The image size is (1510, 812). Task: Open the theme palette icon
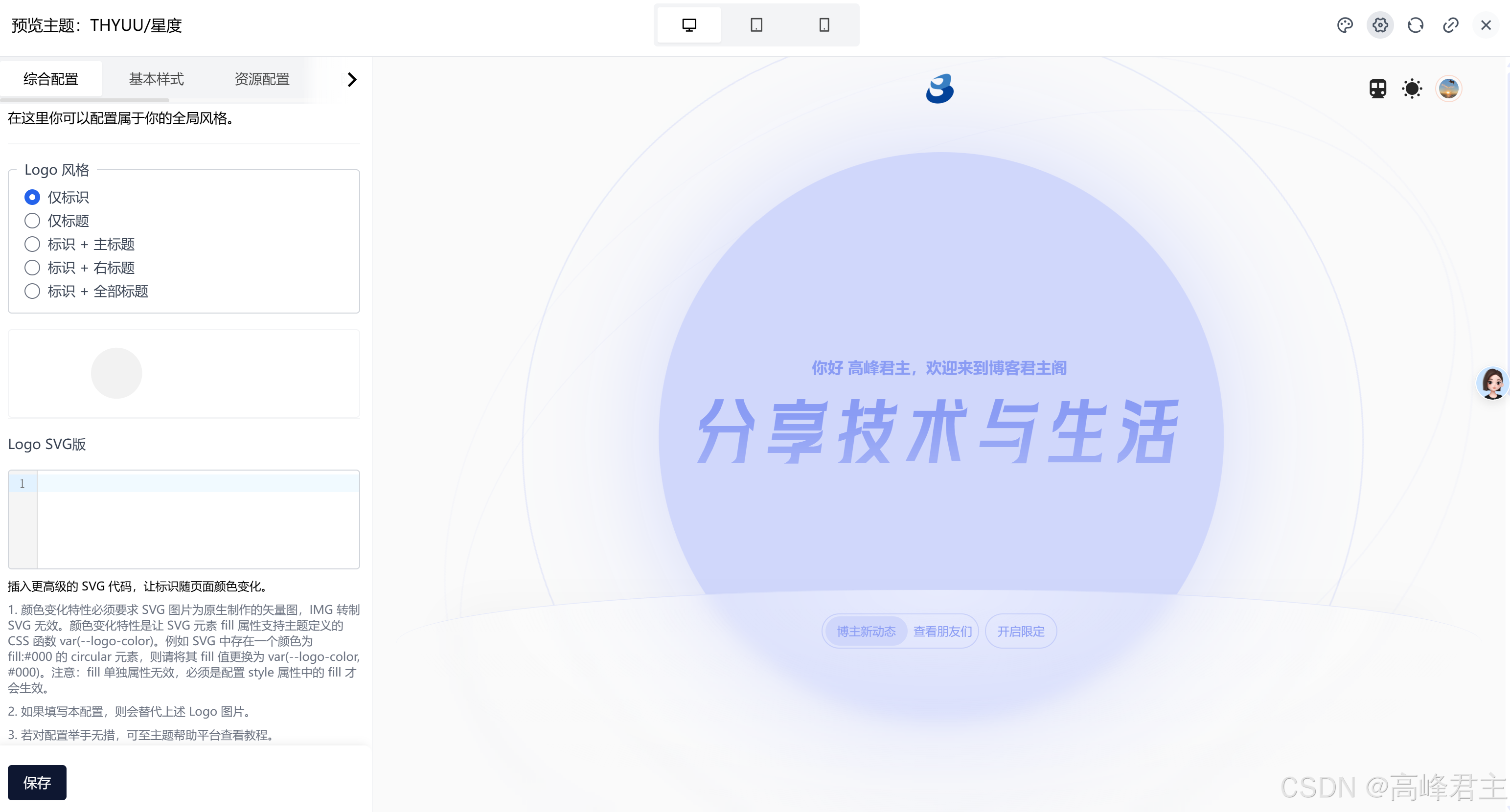click(1345, 25)
